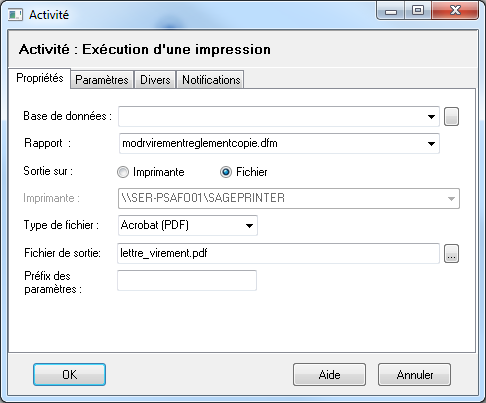Click the Préfix des paramètres text field

click(187, 280)
